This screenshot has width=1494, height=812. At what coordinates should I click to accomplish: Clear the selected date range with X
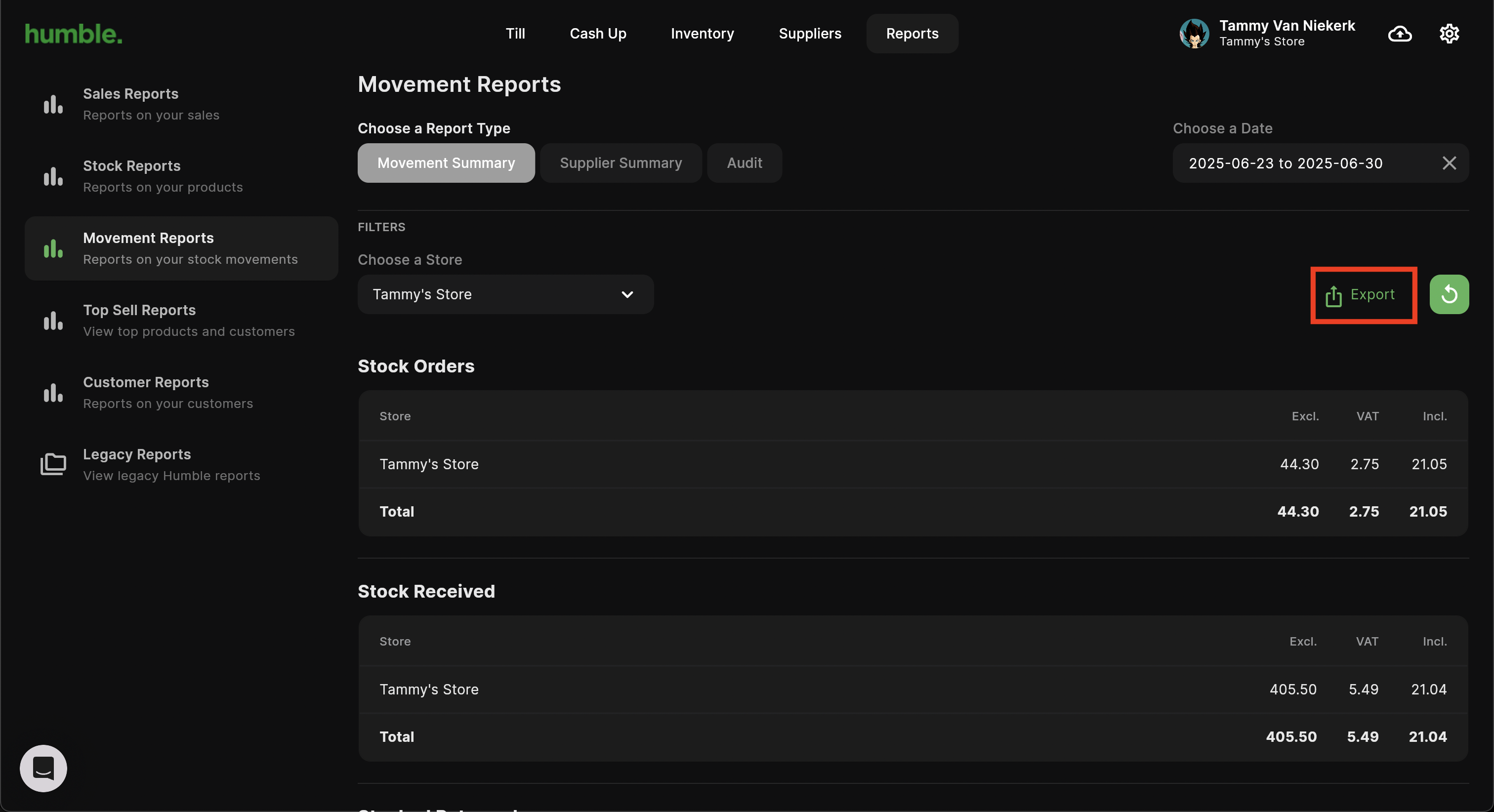pyautogui.click(x=1449, y=163)
